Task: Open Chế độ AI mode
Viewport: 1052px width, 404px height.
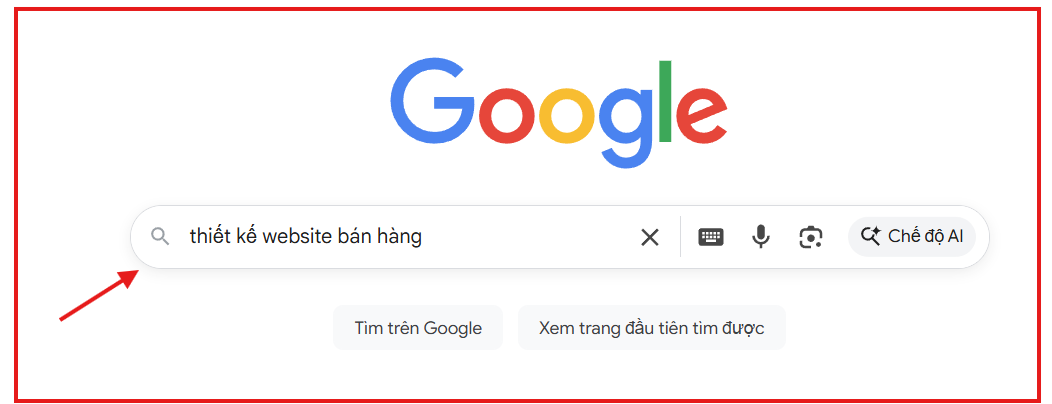Action: (x=912, y=237)
